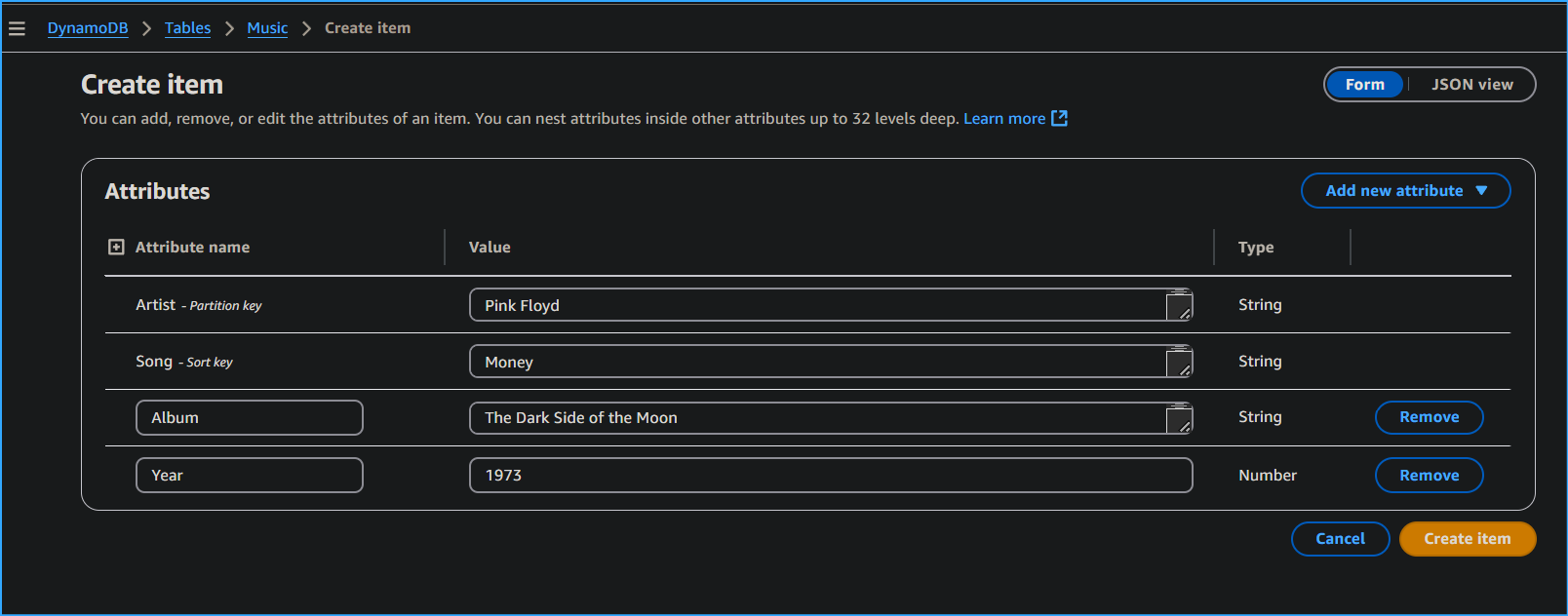Open the hamburger navigation menu
This screenshot has height=616, width=1568.
point(17,29)
